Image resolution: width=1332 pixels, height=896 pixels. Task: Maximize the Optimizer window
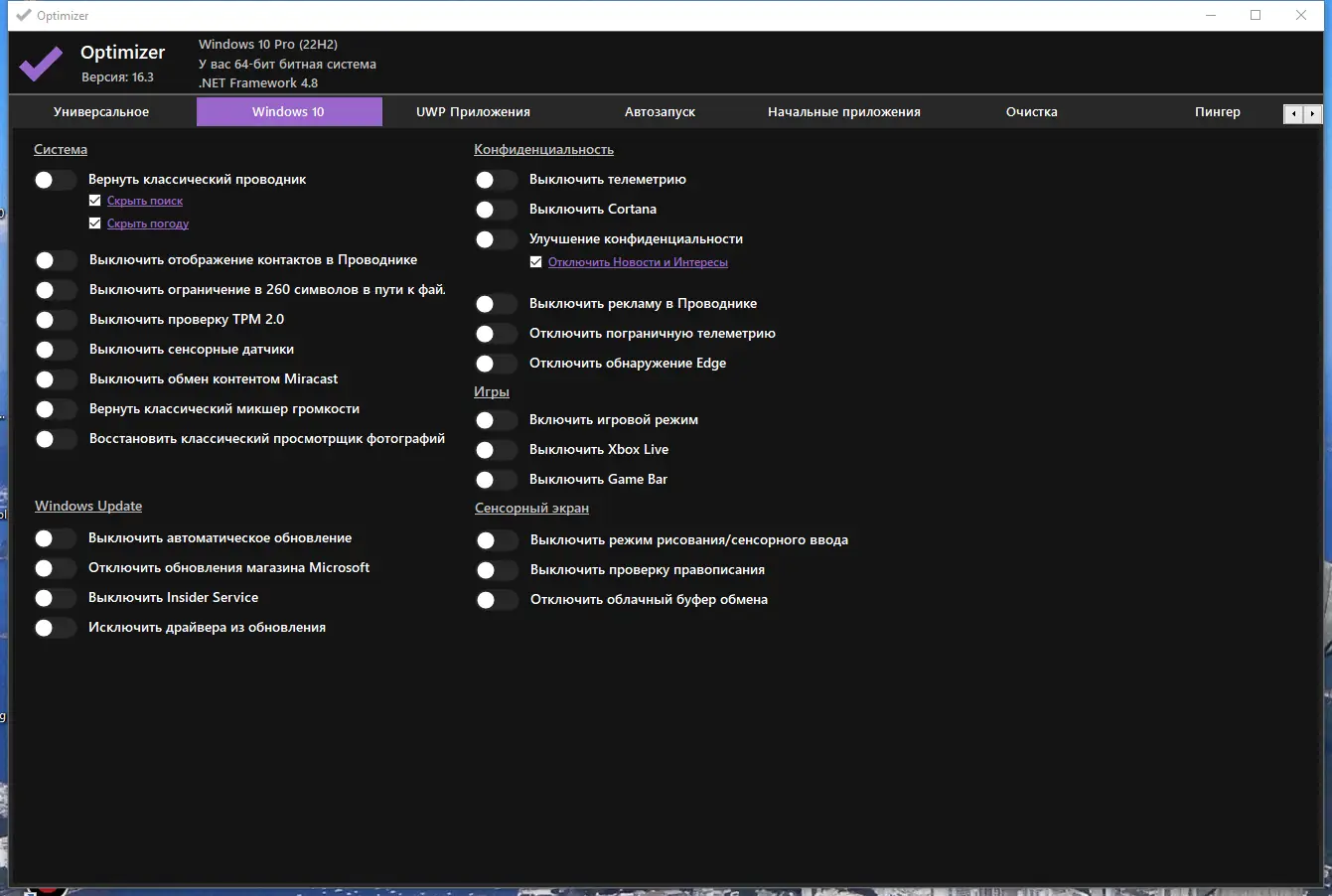click(1256, 15)
